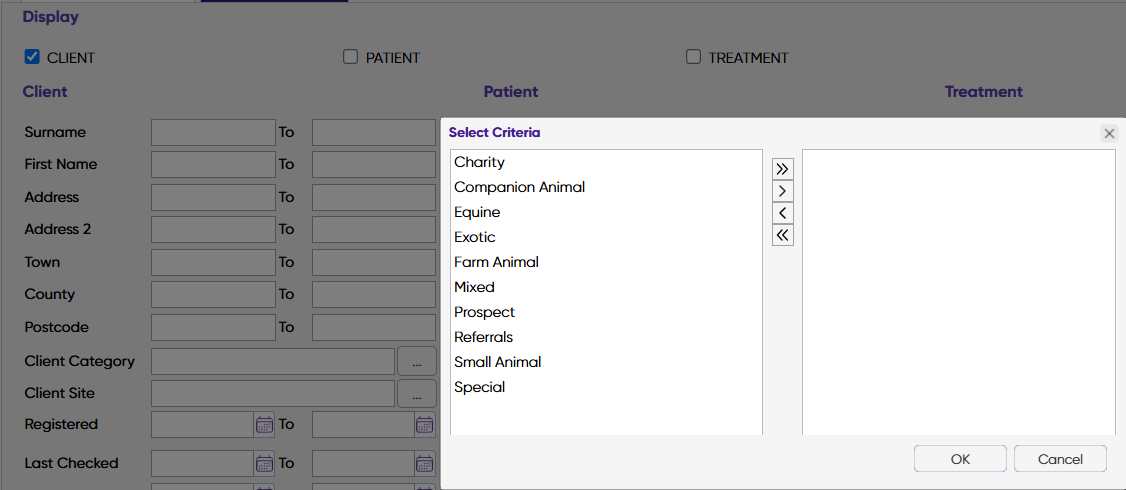
Task: Click the Surname from input field
Action: pyautogui.click(x=213, y=133)
